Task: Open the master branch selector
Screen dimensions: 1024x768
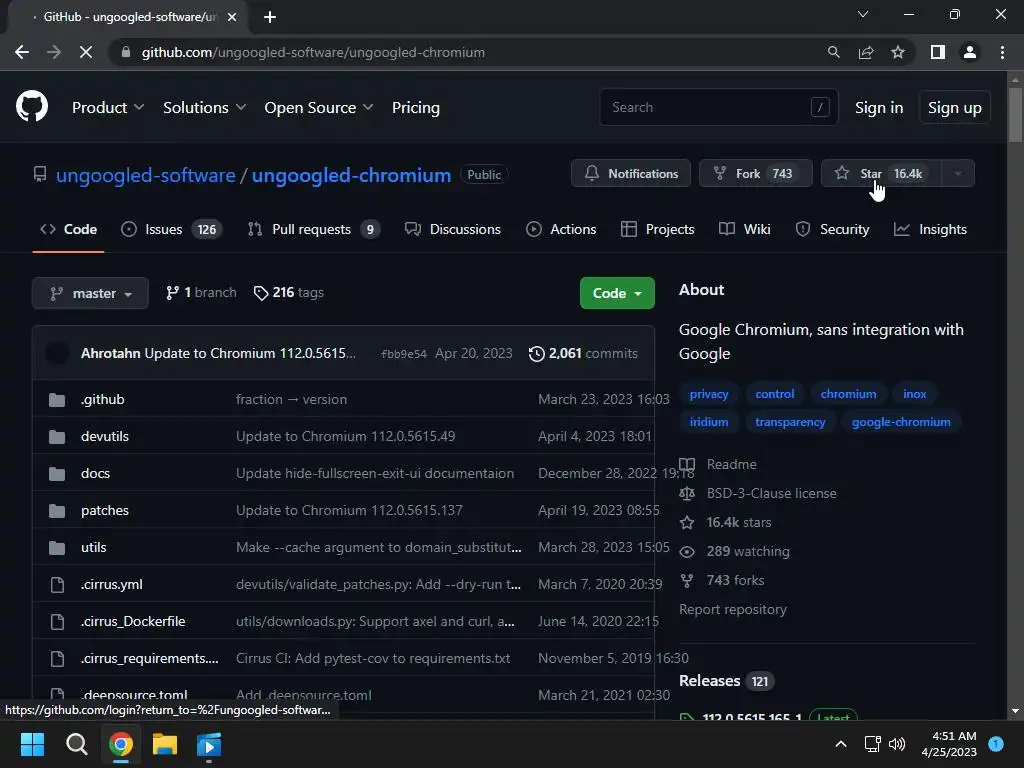Action: 90,293
